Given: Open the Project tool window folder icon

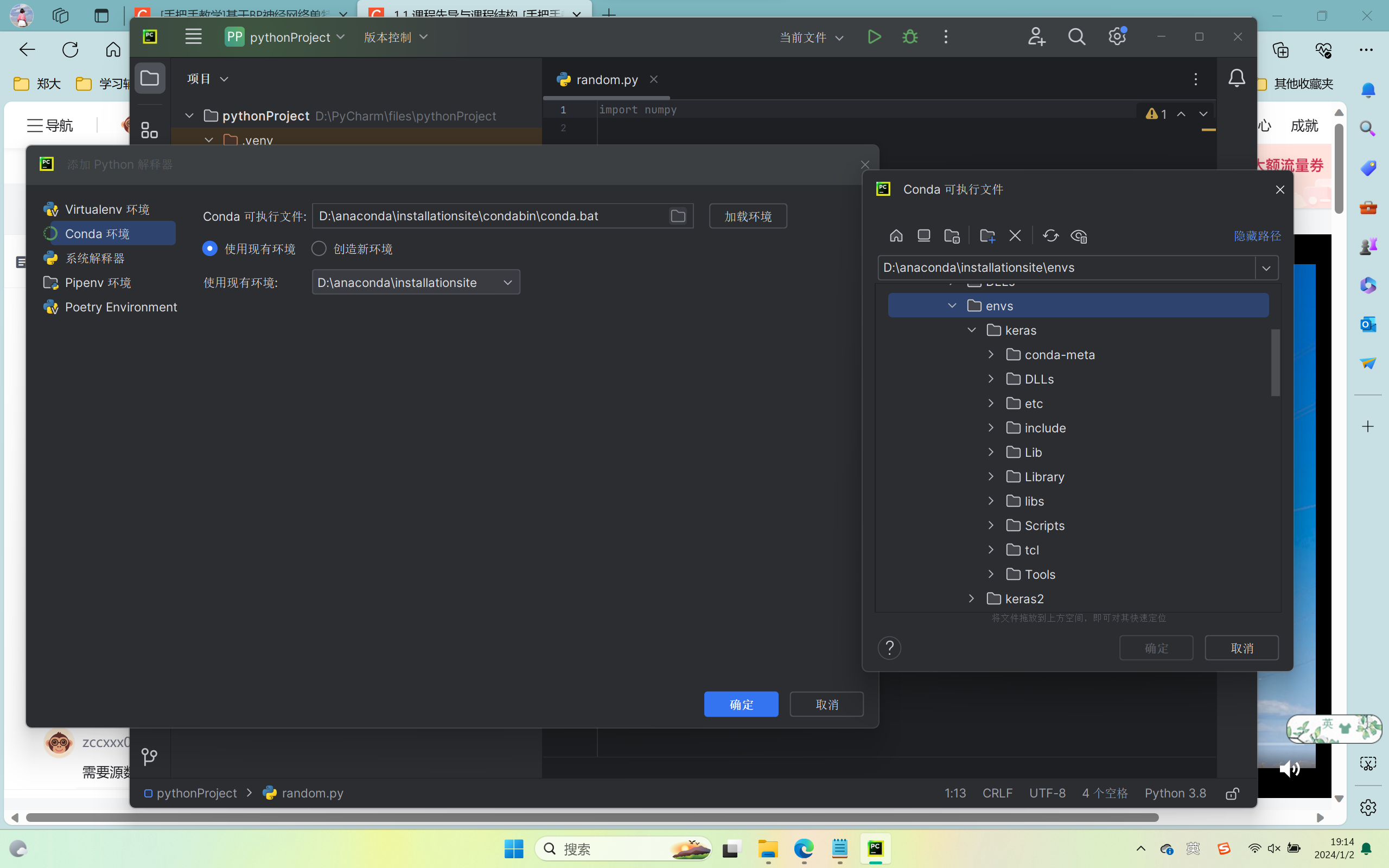Looking at the screenshot, I should [x=150, y=78].
